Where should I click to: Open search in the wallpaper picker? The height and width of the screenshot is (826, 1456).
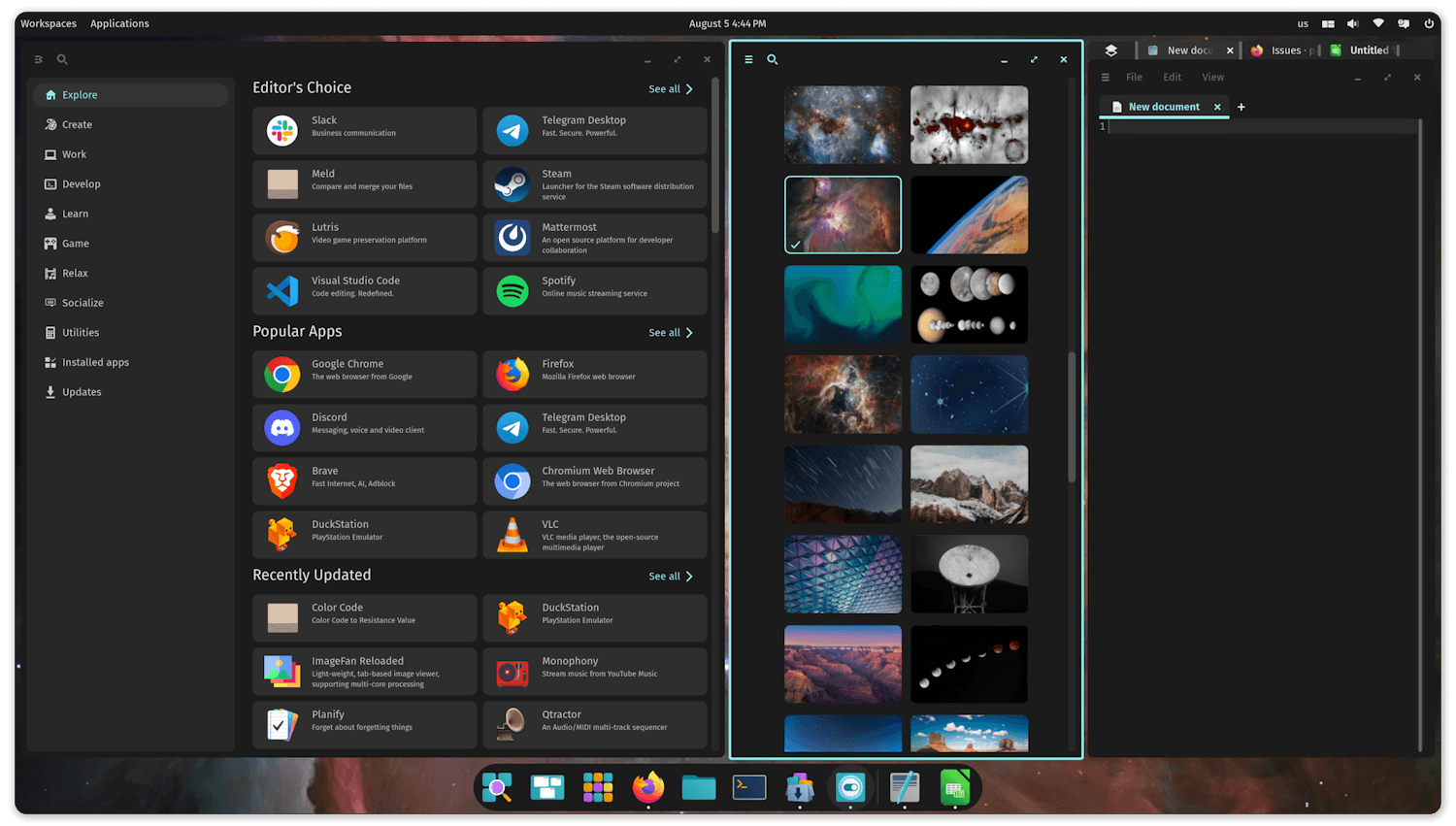pos(772,59)
